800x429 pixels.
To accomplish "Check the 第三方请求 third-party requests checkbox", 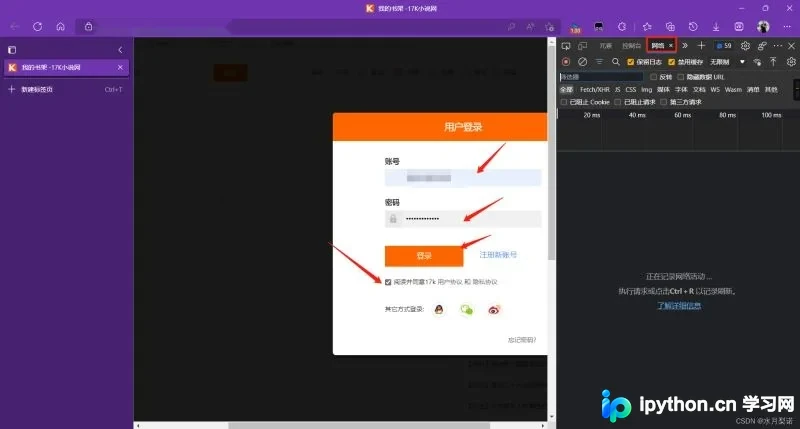I will 664,102.
